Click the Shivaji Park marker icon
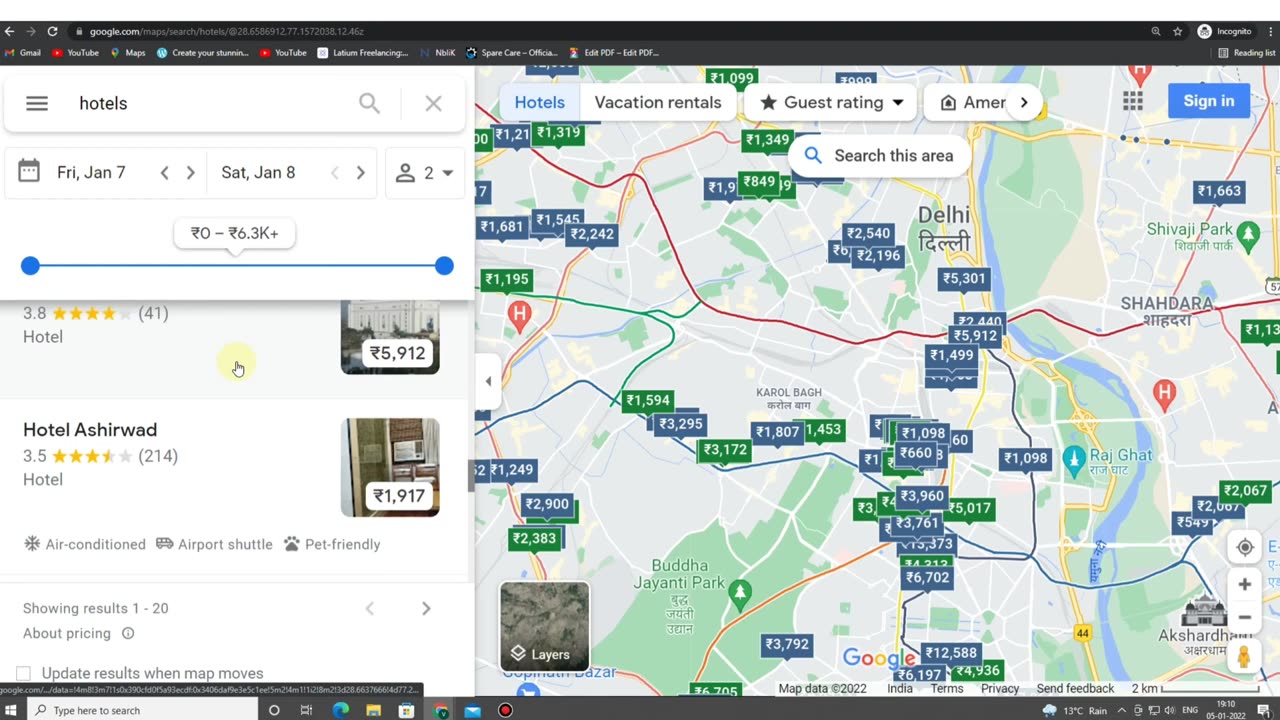Image resolution: width=1280 pixels, height=720 pixels. [x=1247, y=235]
